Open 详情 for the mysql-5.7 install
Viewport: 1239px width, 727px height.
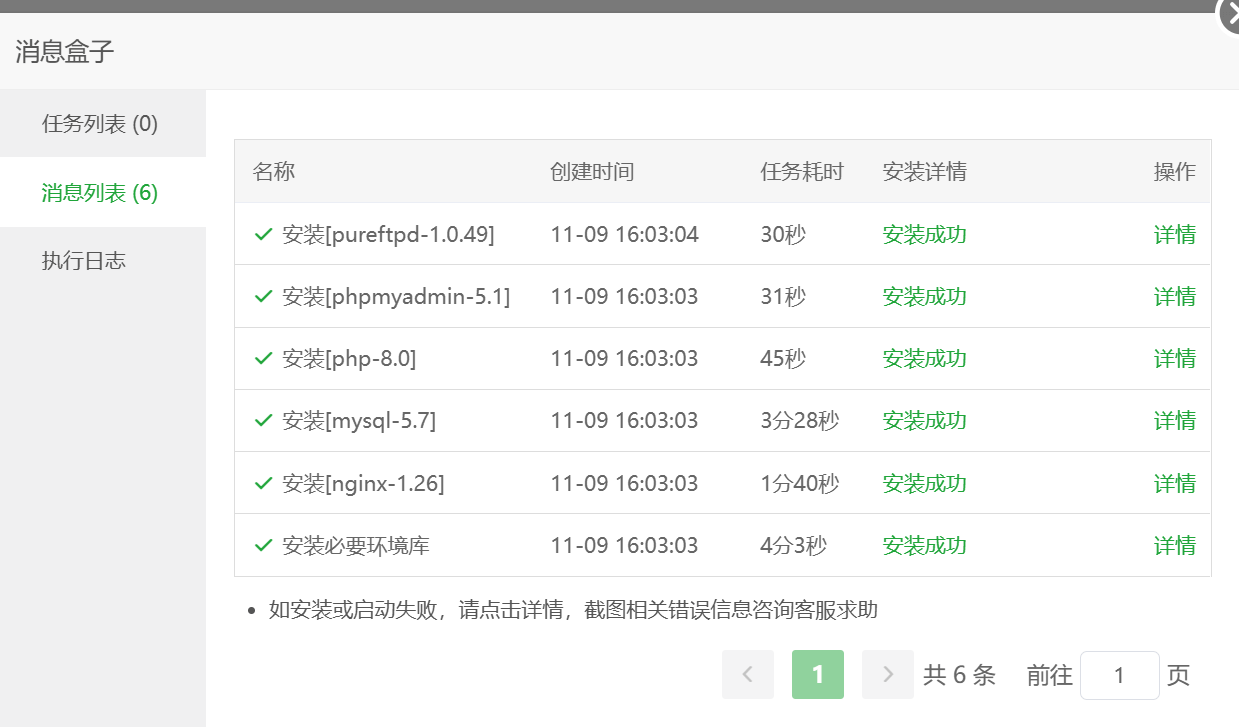(1174, 420)
